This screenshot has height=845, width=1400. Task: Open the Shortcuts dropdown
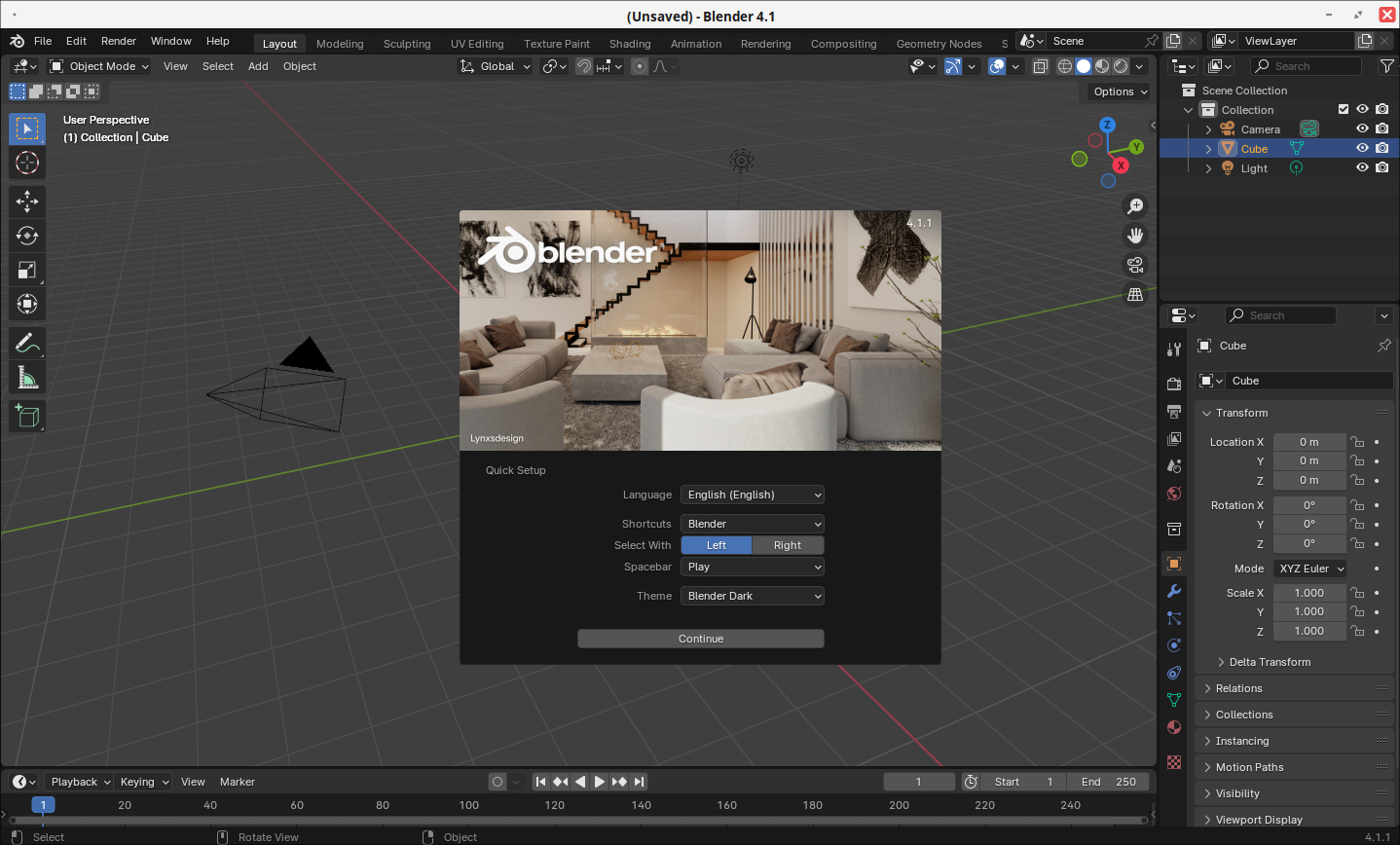click(753, 524)
